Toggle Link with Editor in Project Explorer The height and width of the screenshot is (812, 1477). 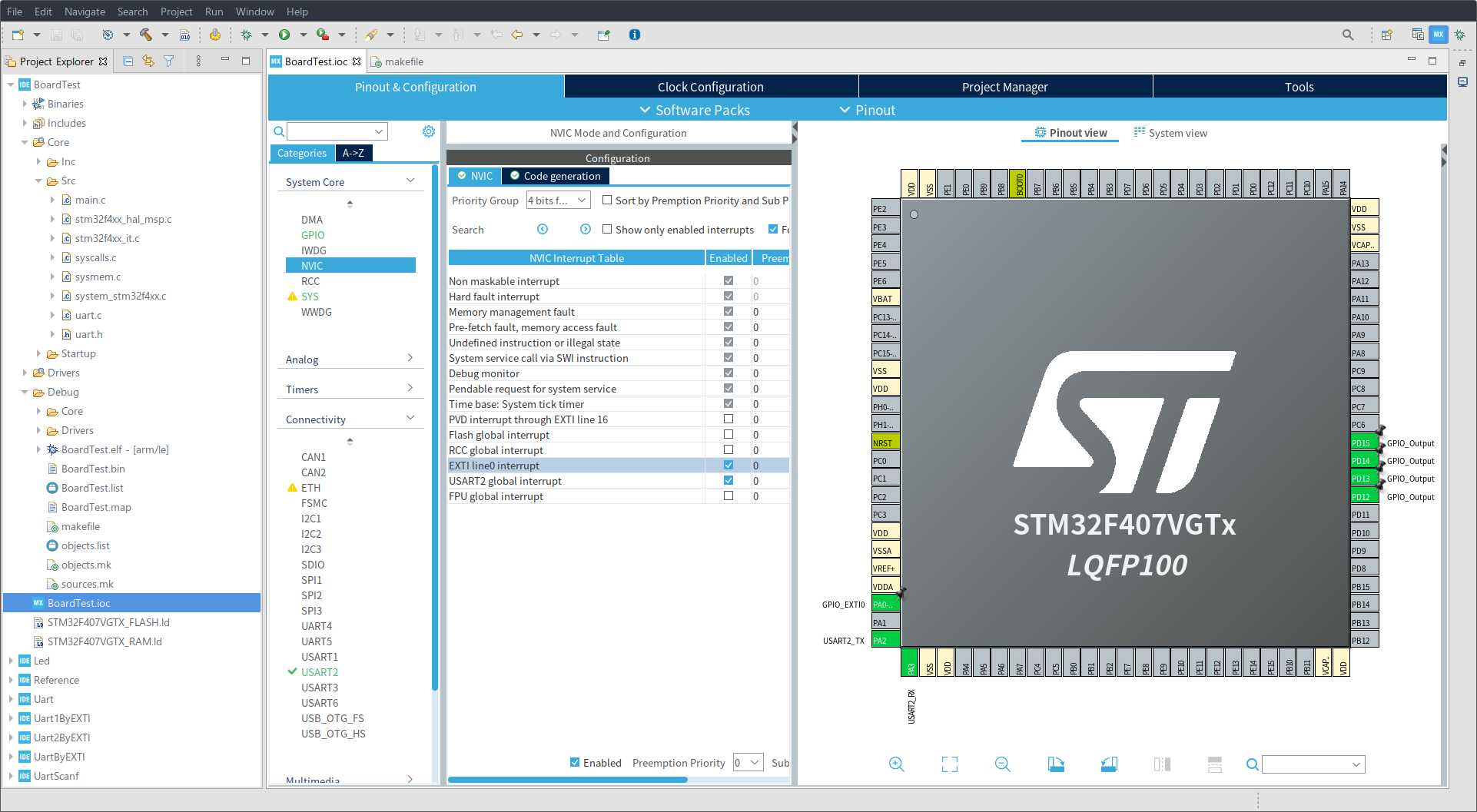148,61
